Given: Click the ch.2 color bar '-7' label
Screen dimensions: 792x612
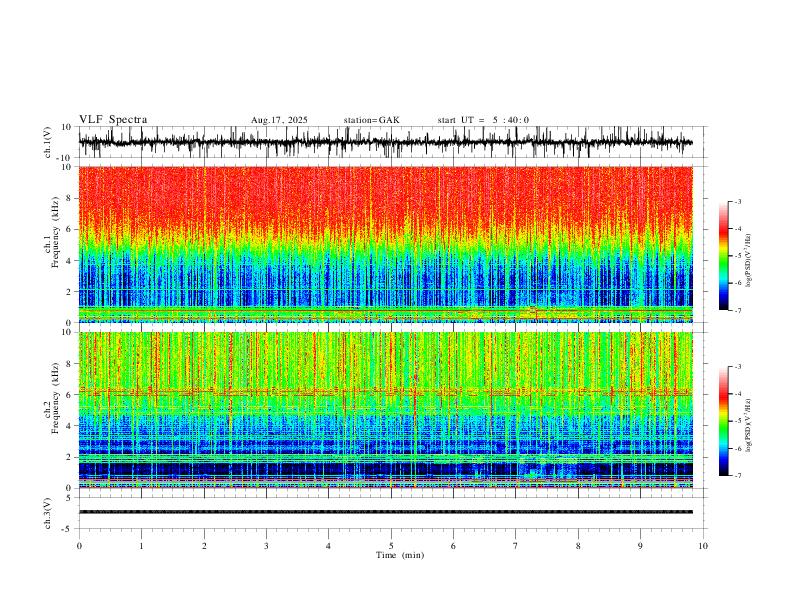Looking at the screenshot, I should (737, 476).
